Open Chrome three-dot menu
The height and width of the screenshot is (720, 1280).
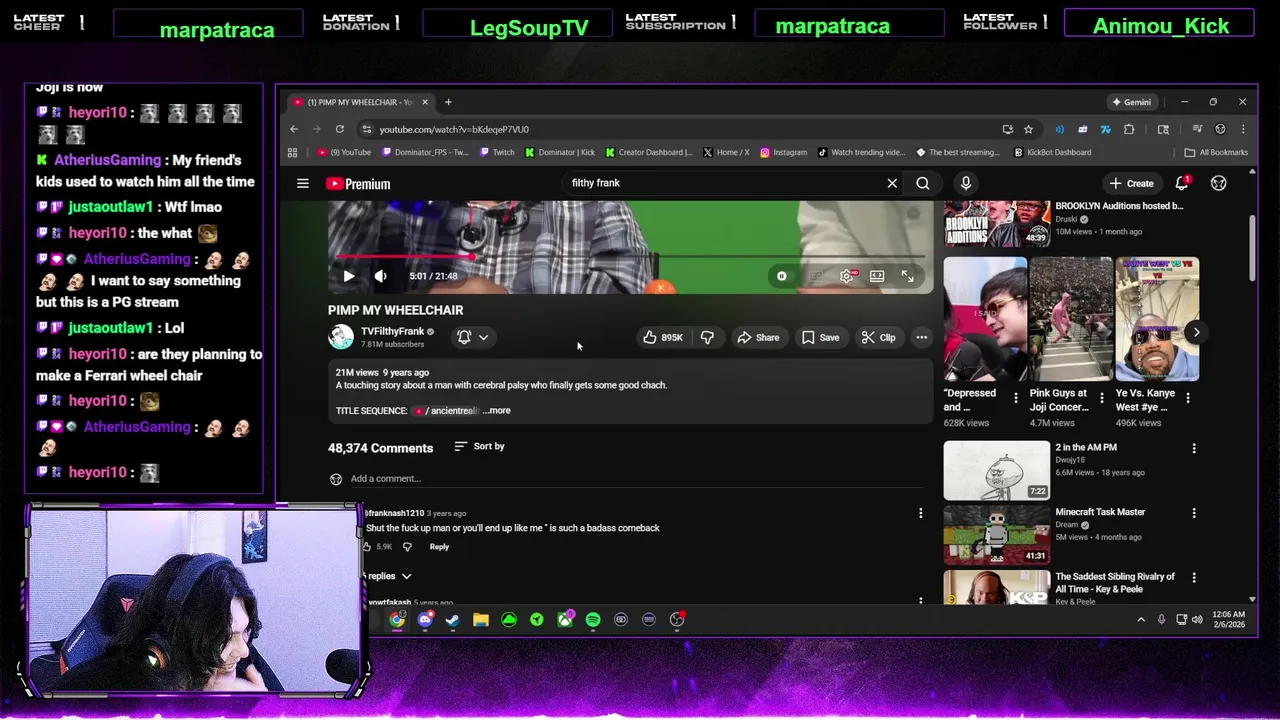click(x=1243, y=129)
